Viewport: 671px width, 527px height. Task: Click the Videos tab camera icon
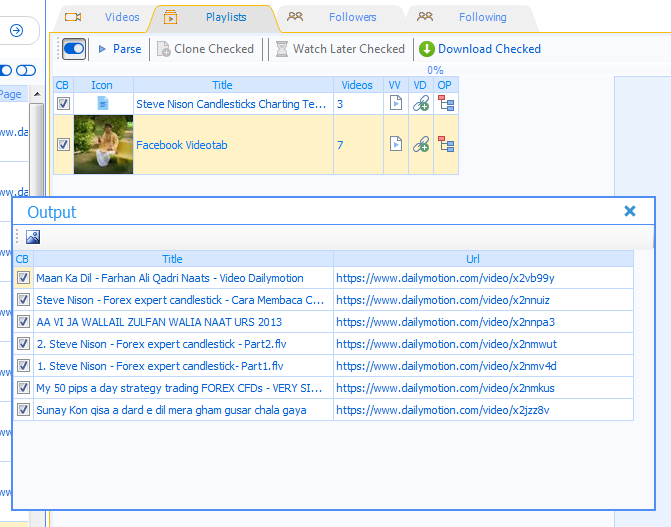(73, 17)
